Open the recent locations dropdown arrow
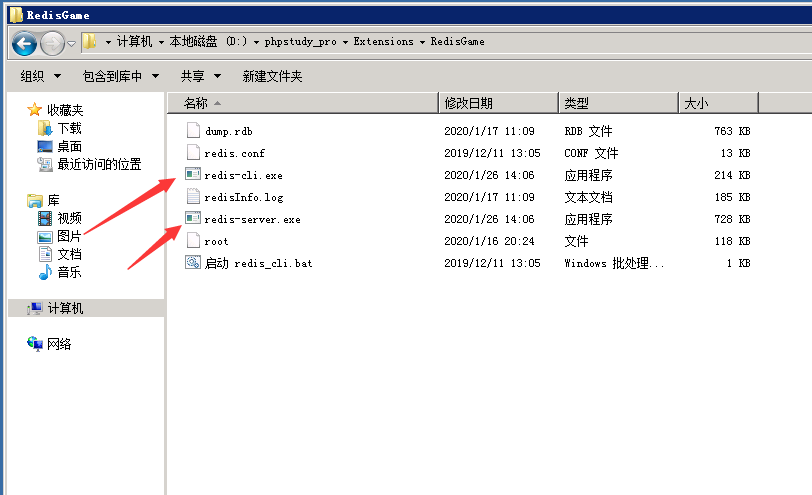 click(71, 44)
